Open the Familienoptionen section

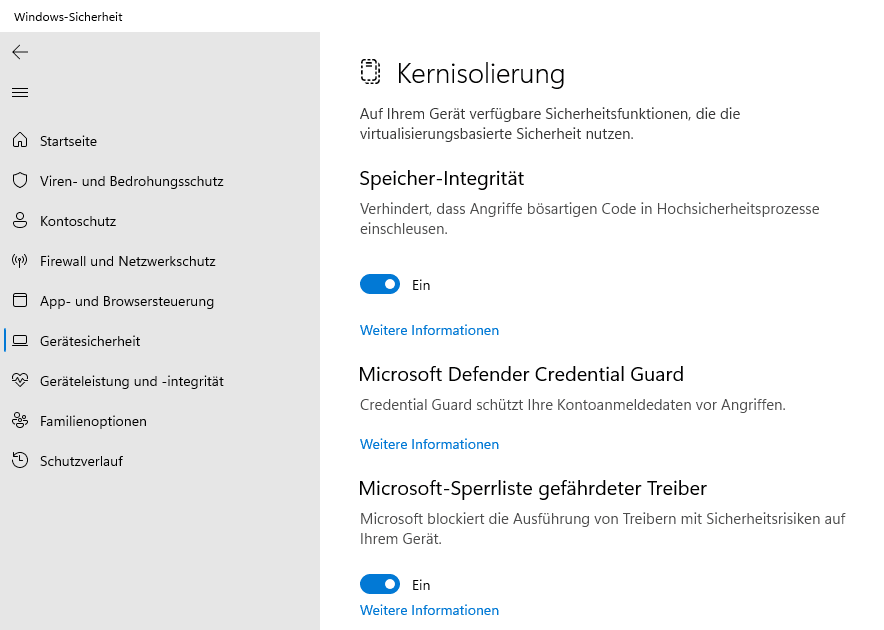click(x=93, y=421)
